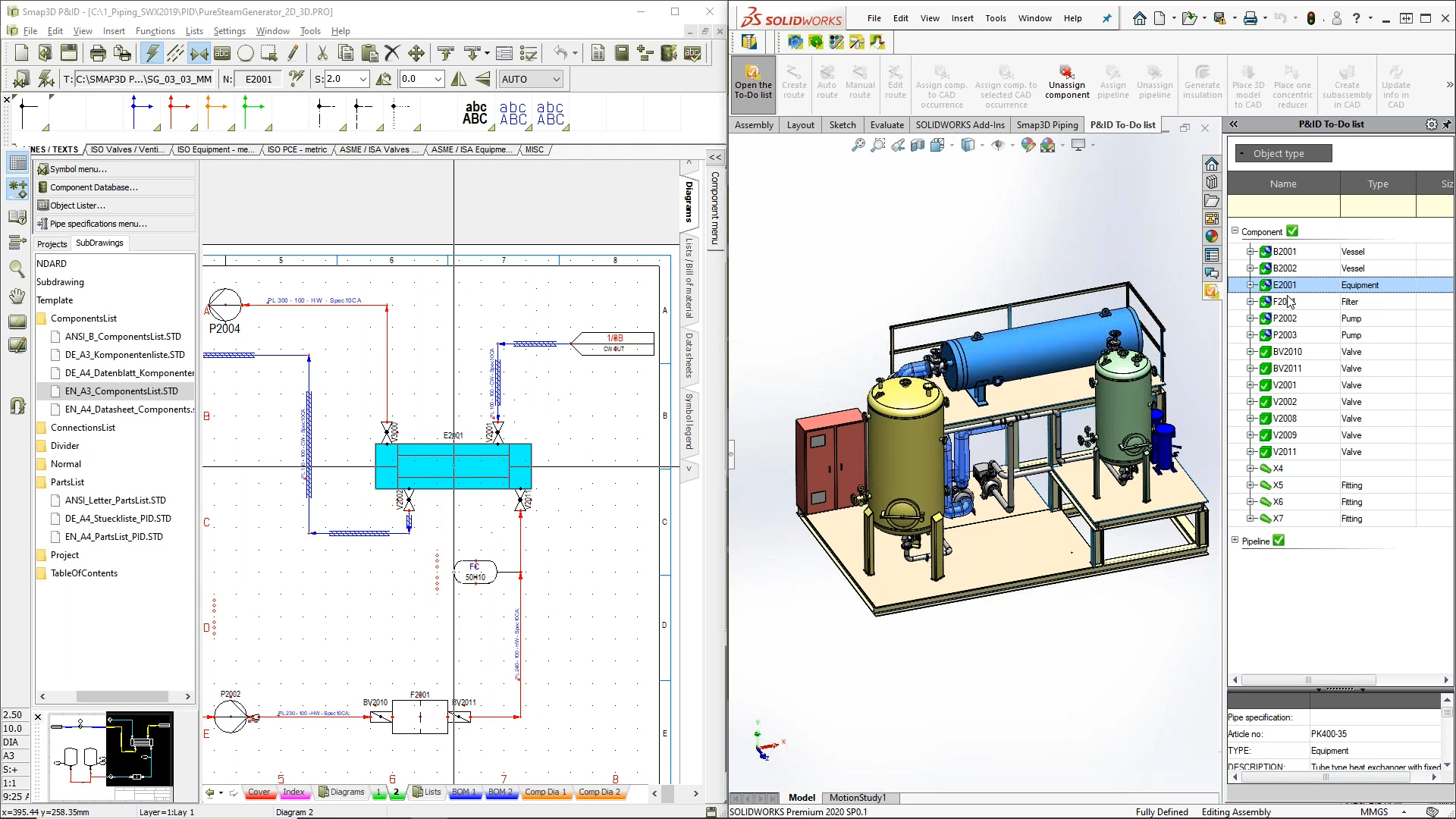Click the P&ID To-Do list settings gear
This screenshot has height=819, width=1456.
[1431, 124]
